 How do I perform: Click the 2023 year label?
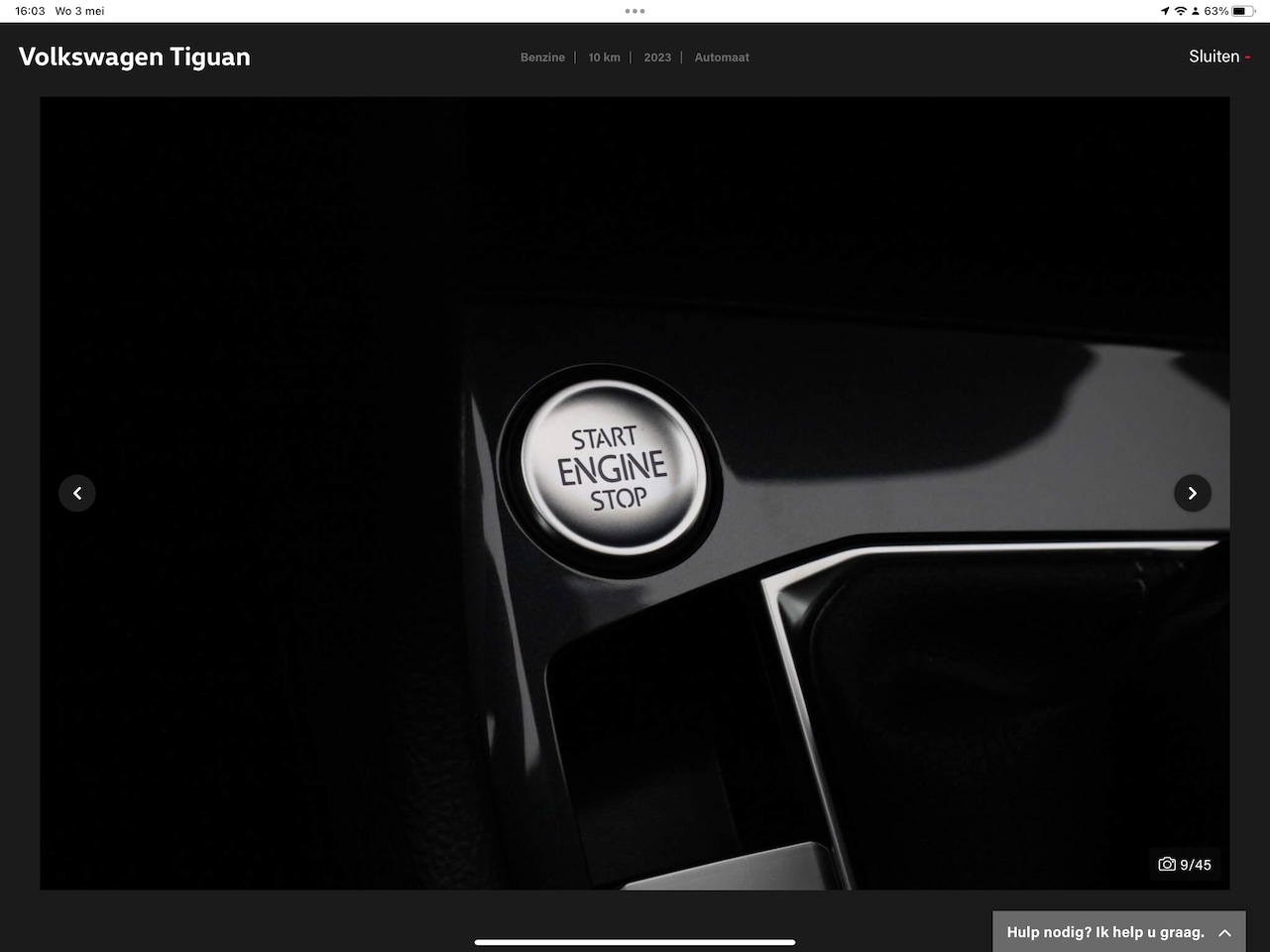pyautogui.click(x=657, y=58)
